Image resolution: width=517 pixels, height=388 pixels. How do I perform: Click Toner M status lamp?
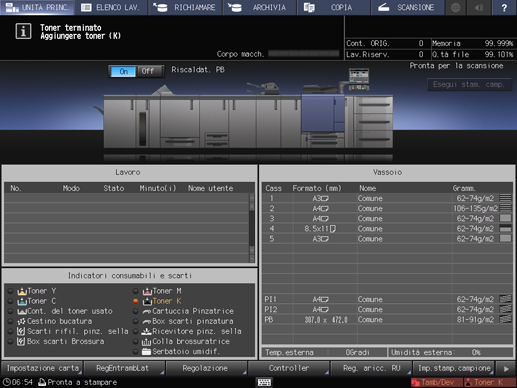point(135,291)
